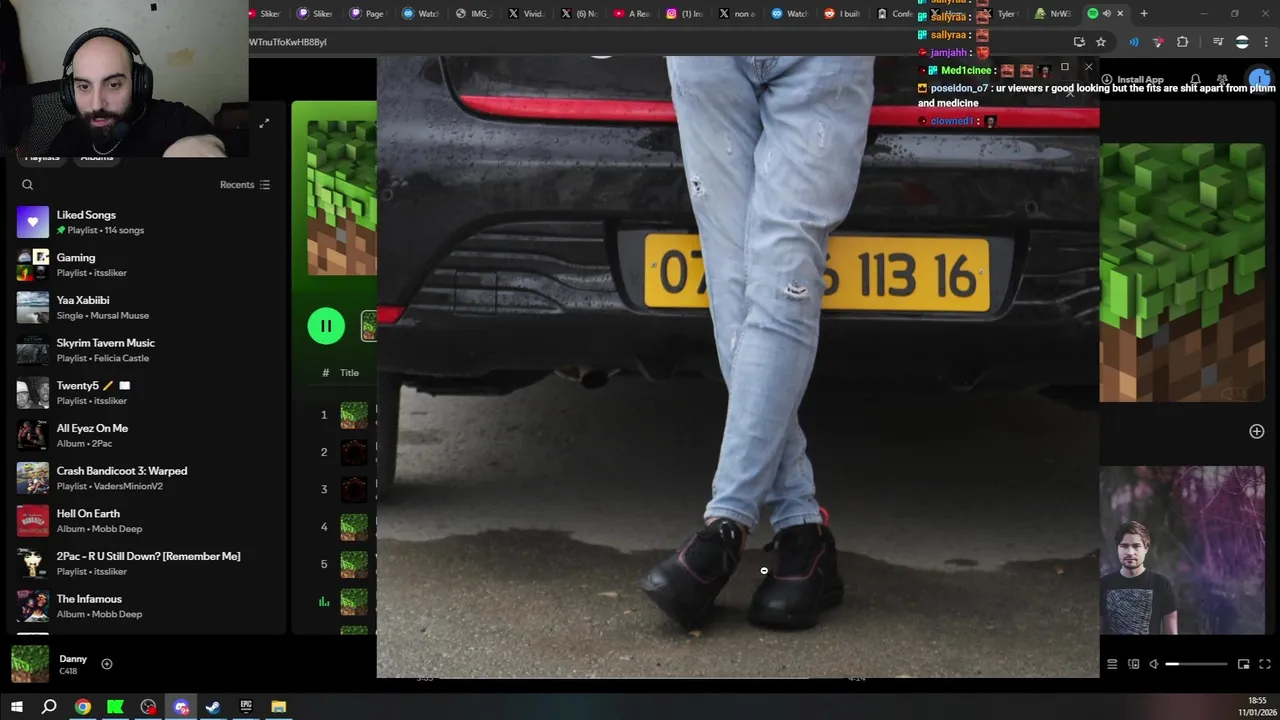The width and height of the screenshot is (1280, 720).
Task: Click the plus icon under right album art
Action: click(1257, 431)
